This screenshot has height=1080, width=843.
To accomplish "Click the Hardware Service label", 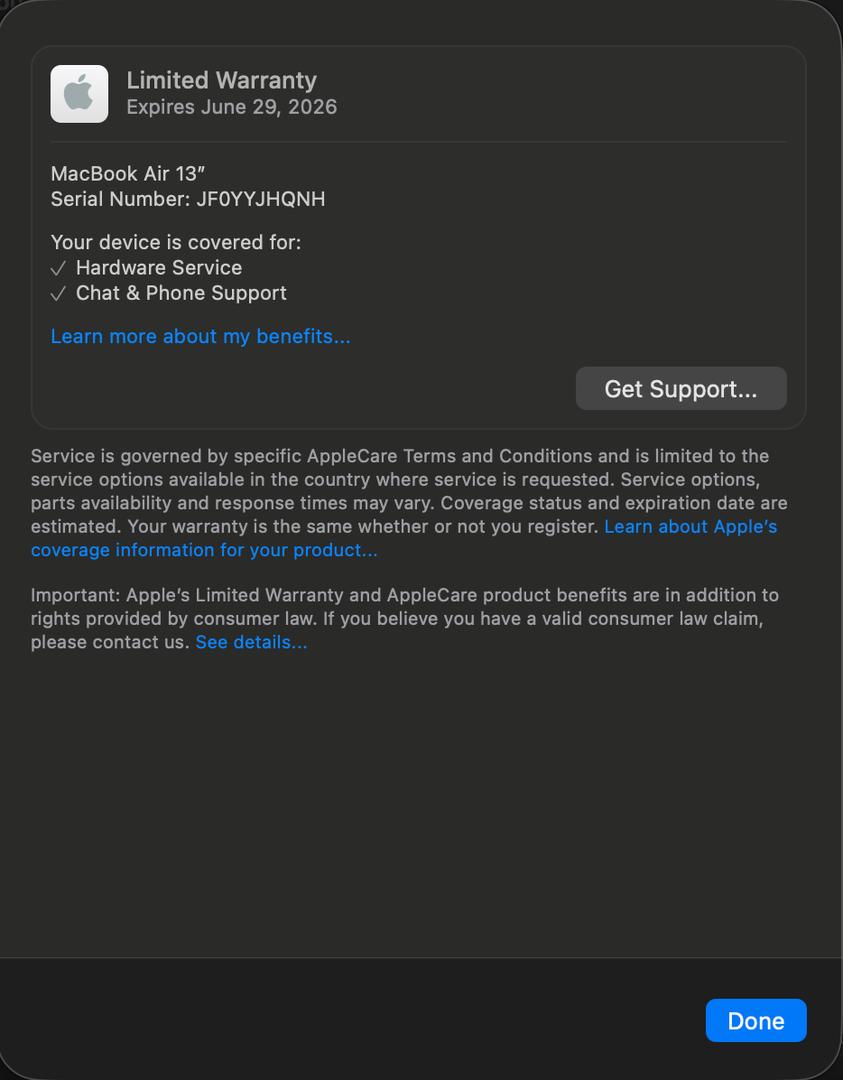I will (159, 268).
